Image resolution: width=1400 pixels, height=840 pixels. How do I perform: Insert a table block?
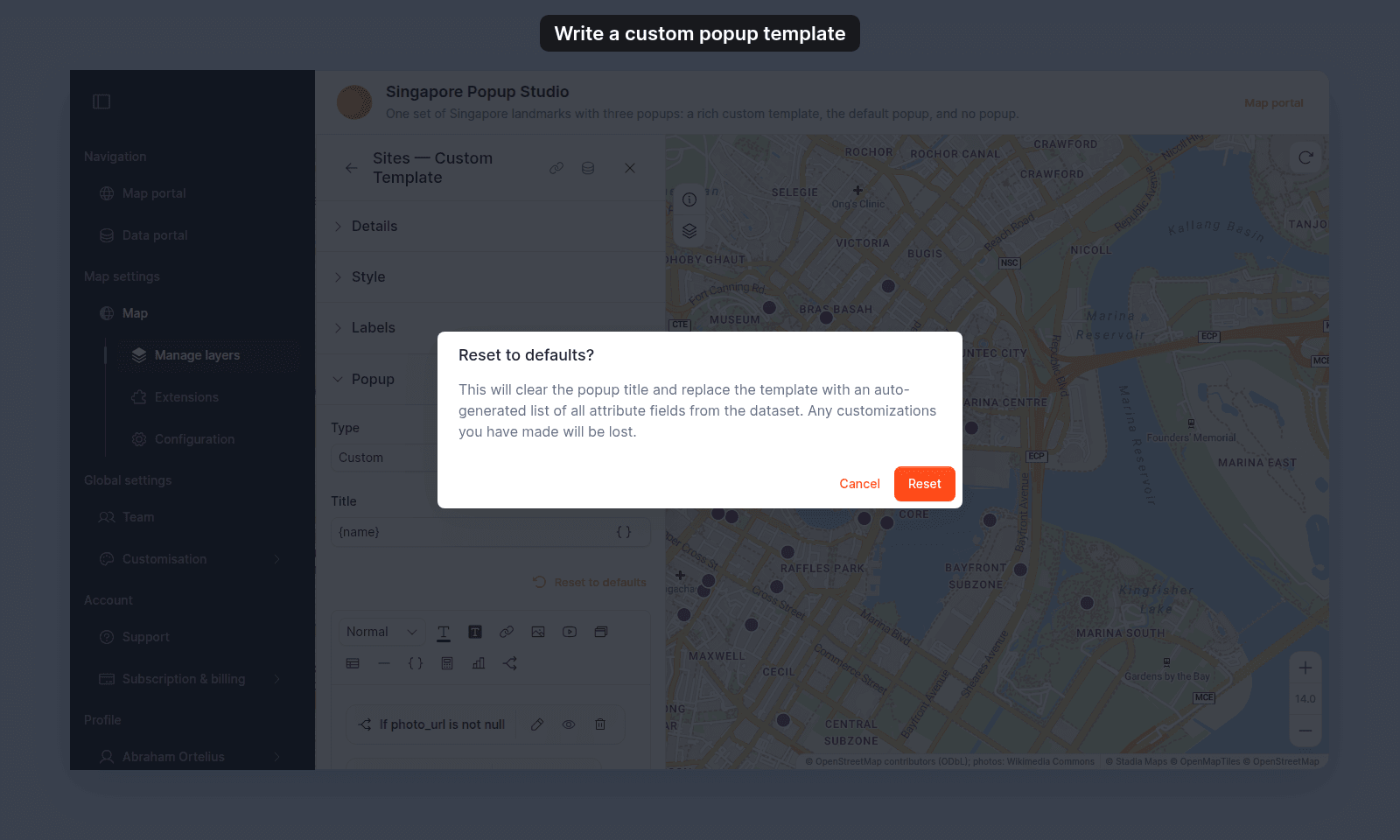point(353,663)
